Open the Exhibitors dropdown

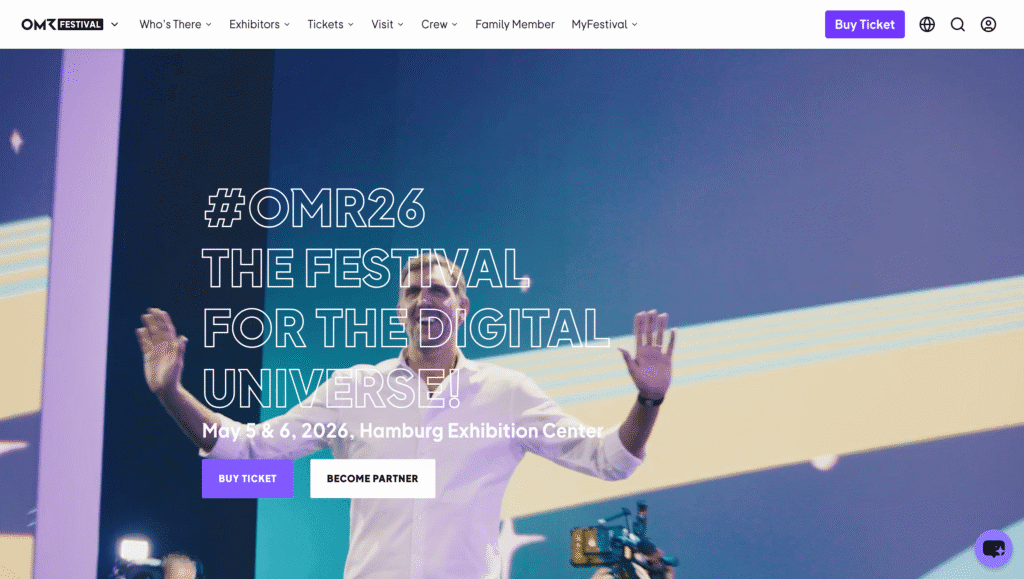pyautogui.click(x=259, y=24)
